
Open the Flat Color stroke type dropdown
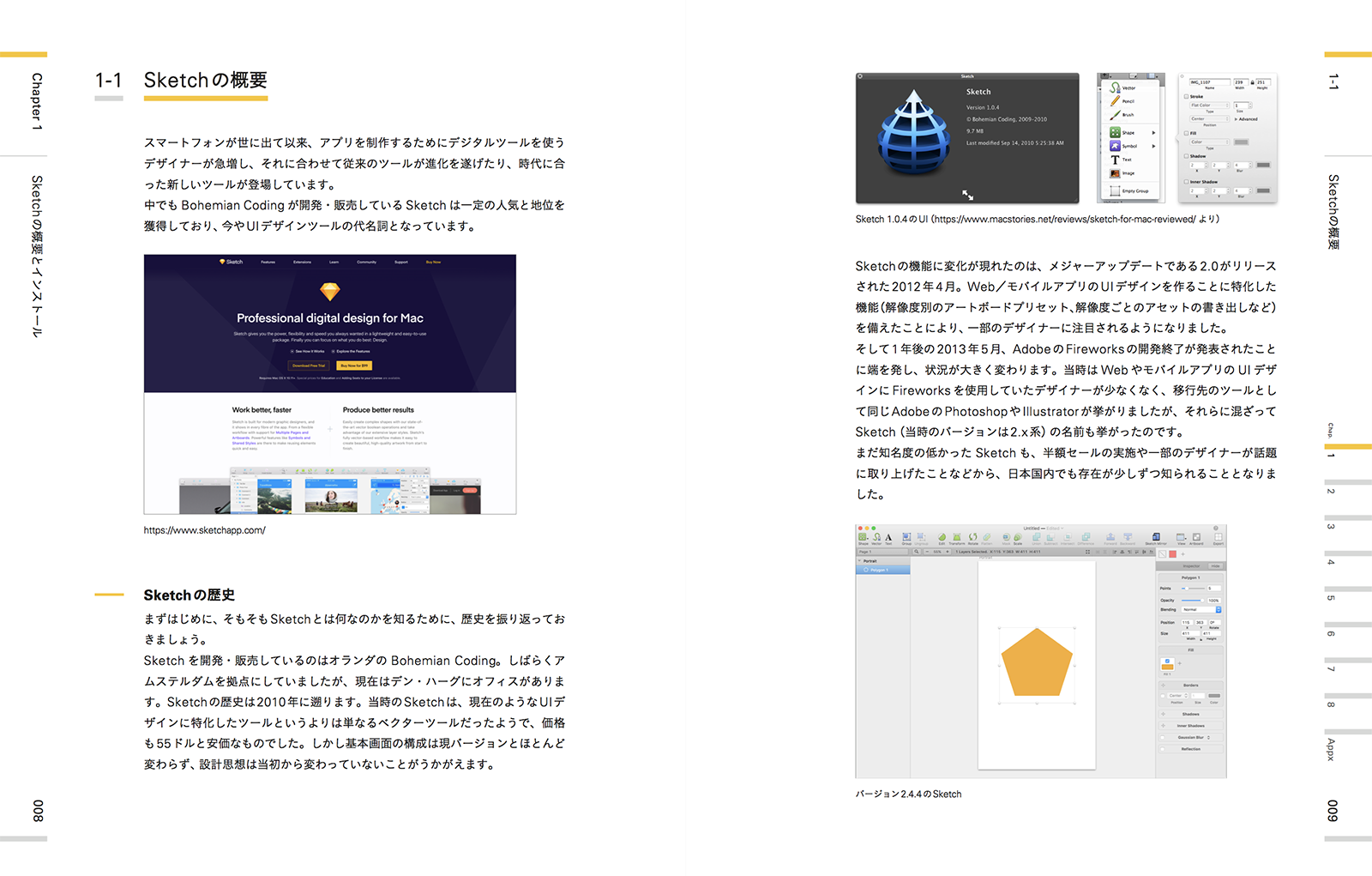pos(1210,105)
